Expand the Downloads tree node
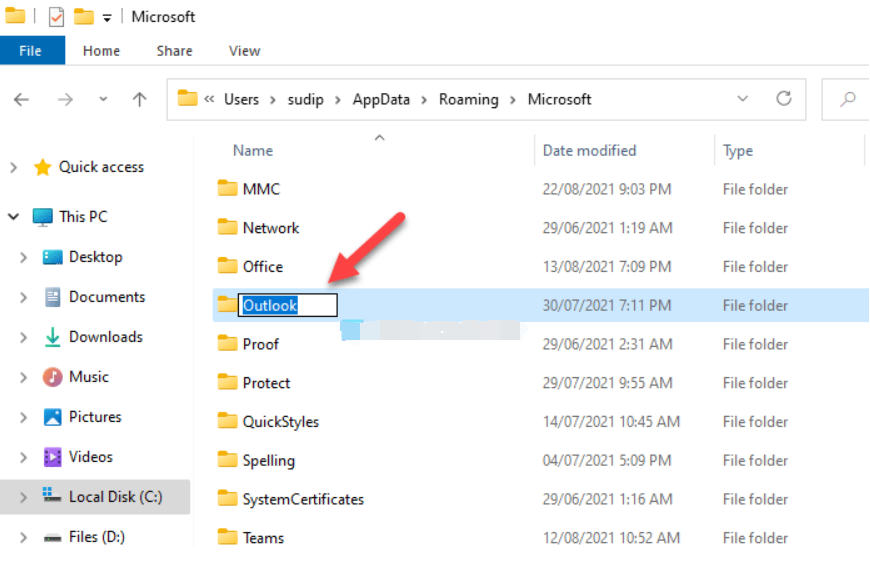The height and width of the screenshot is (566, 870). pos(23,337)
